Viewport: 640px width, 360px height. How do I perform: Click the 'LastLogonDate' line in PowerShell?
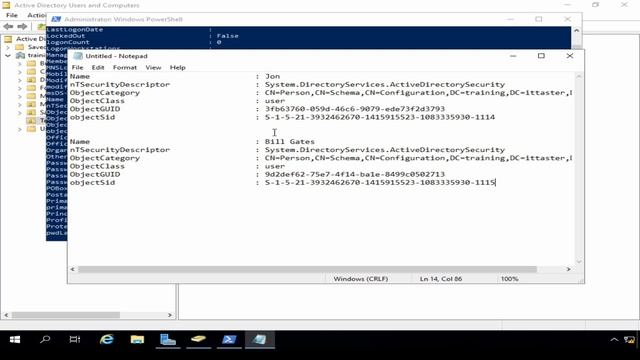tap(75, 29)
